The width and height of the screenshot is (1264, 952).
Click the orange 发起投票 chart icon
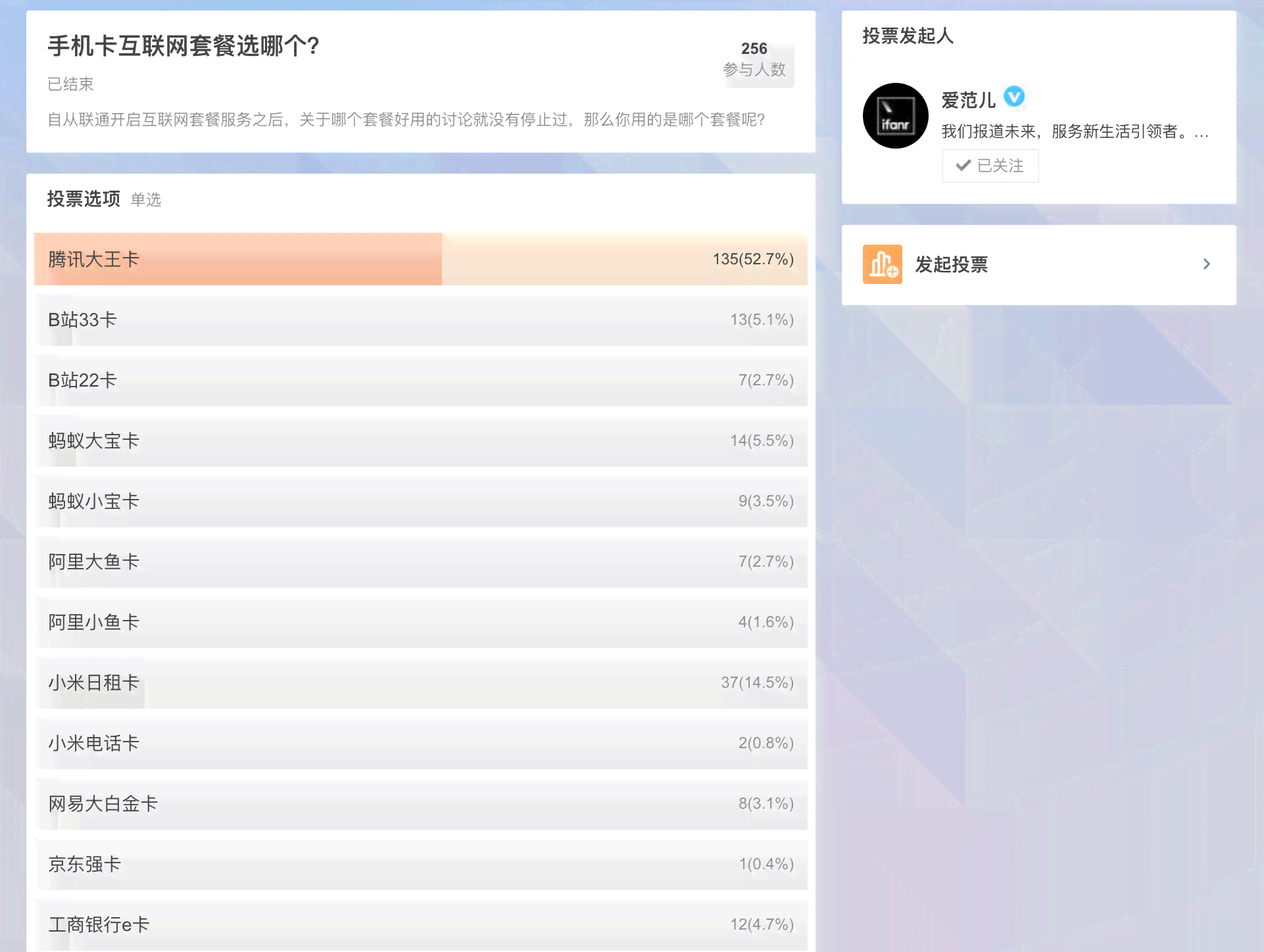coord(882,264)
